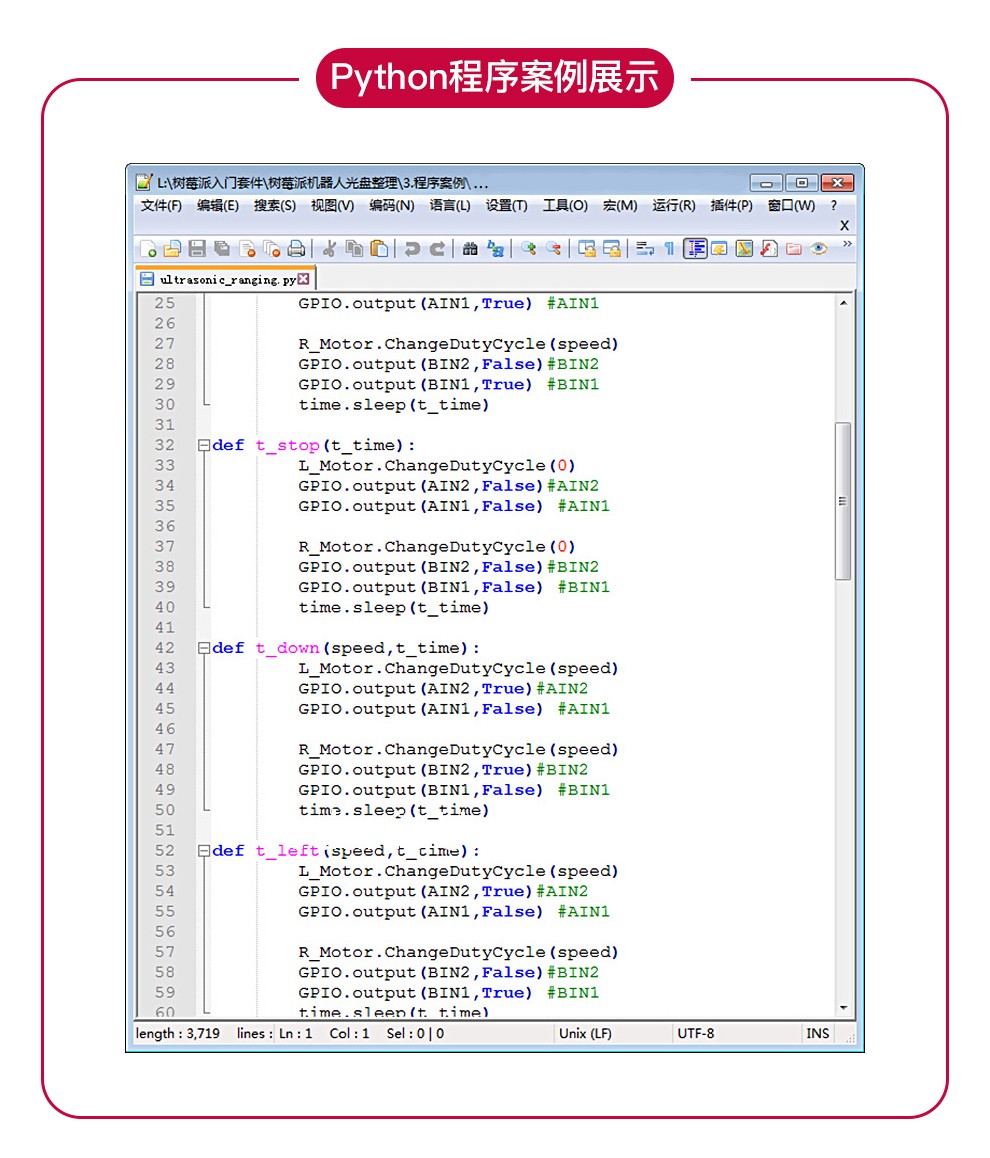Screen dimensions: 990x1158
Task: Click the Unix (LF) status bar field
Action: (586, 1033)
